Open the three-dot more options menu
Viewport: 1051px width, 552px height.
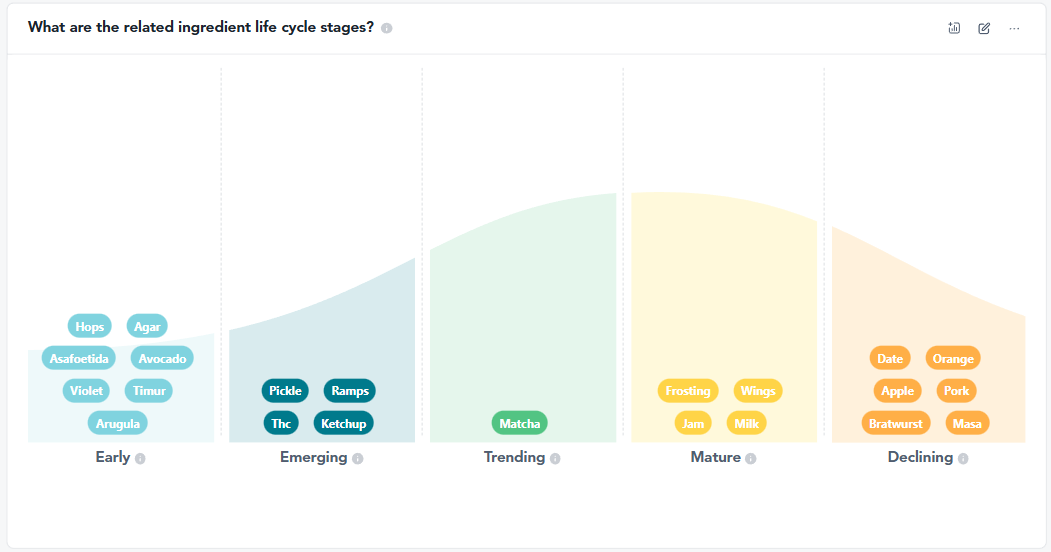point(1014,28)
